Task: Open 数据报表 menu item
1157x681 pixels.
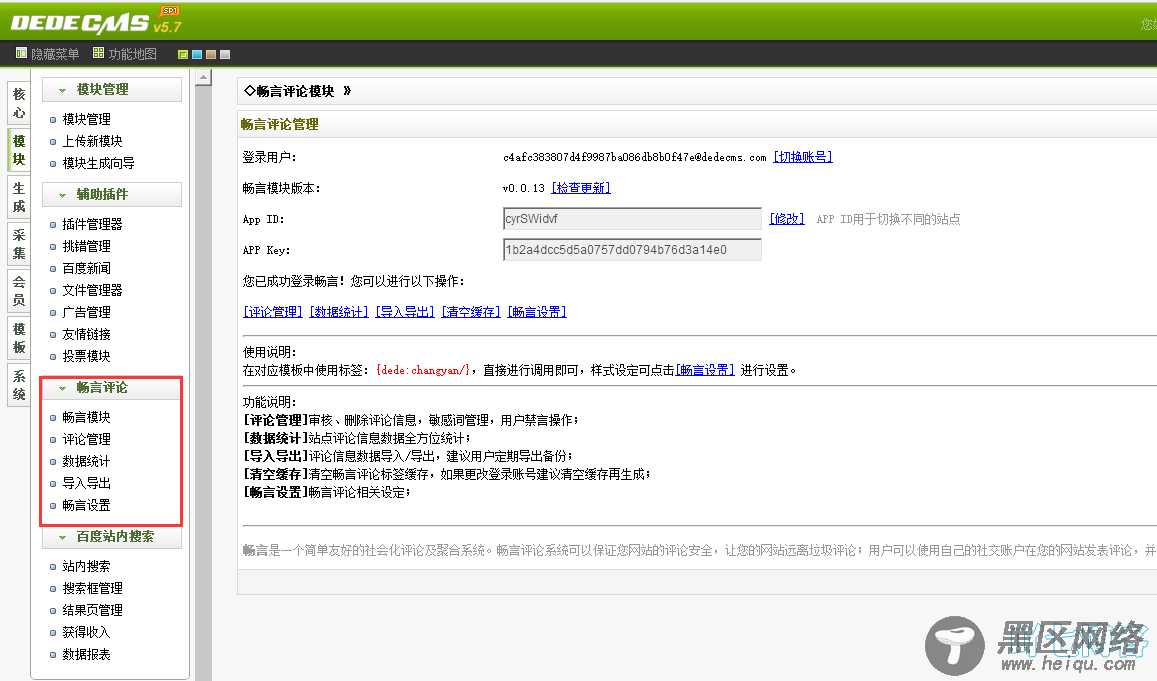Action: click(x=86, y=654)
